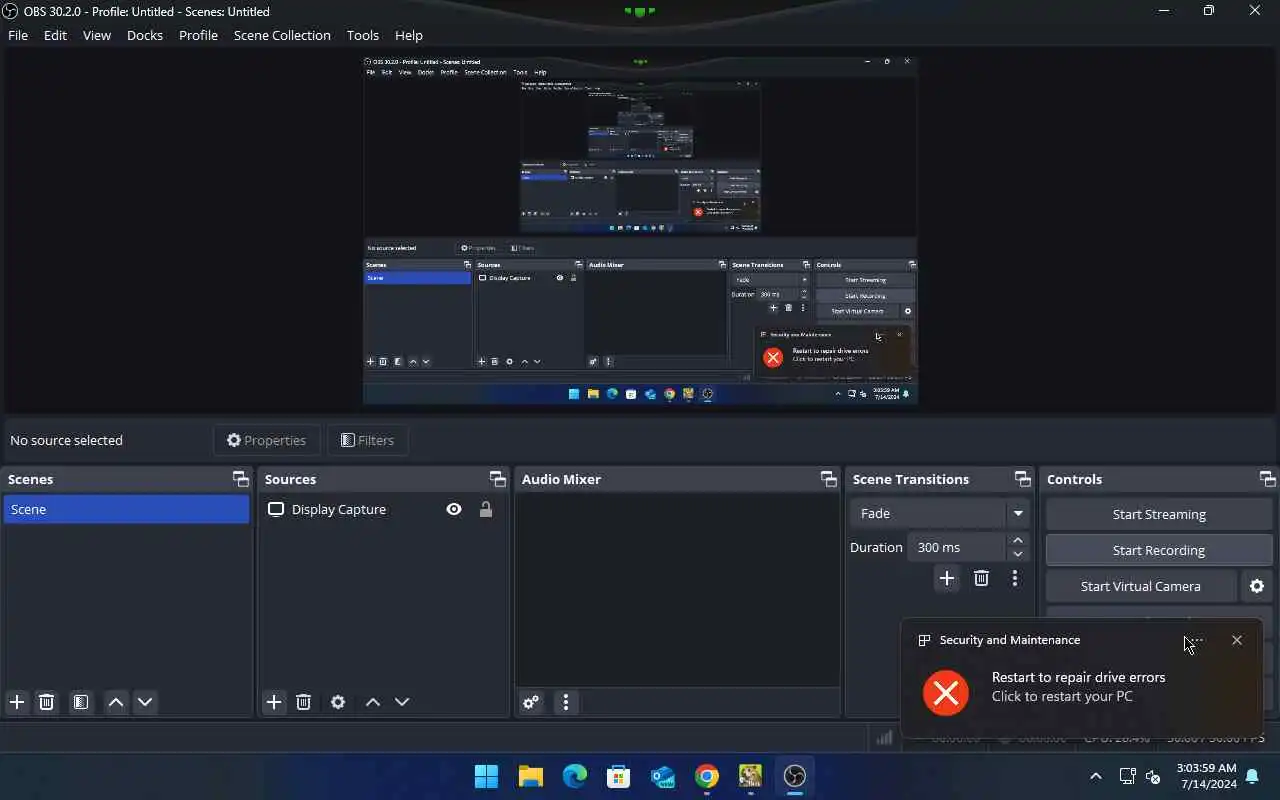The width and height of the screenshot is (1280, 800).
Task: Click Start Virtual Camera button
Action: [1141, 586]
